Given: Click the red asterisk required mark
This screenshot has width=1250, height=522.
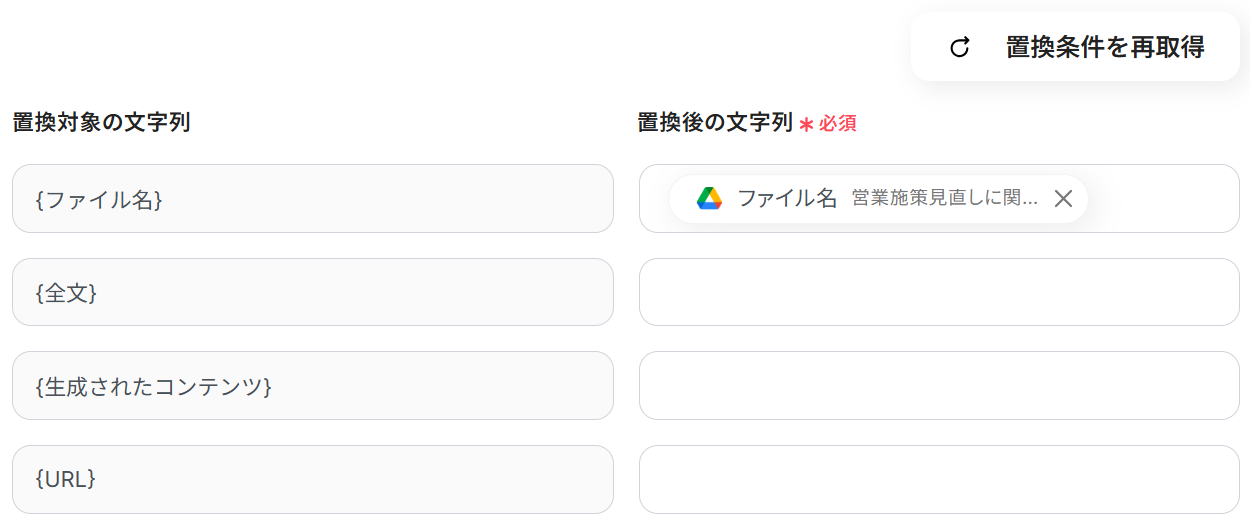Looking at the screenshot, I should tap(806, 124).
